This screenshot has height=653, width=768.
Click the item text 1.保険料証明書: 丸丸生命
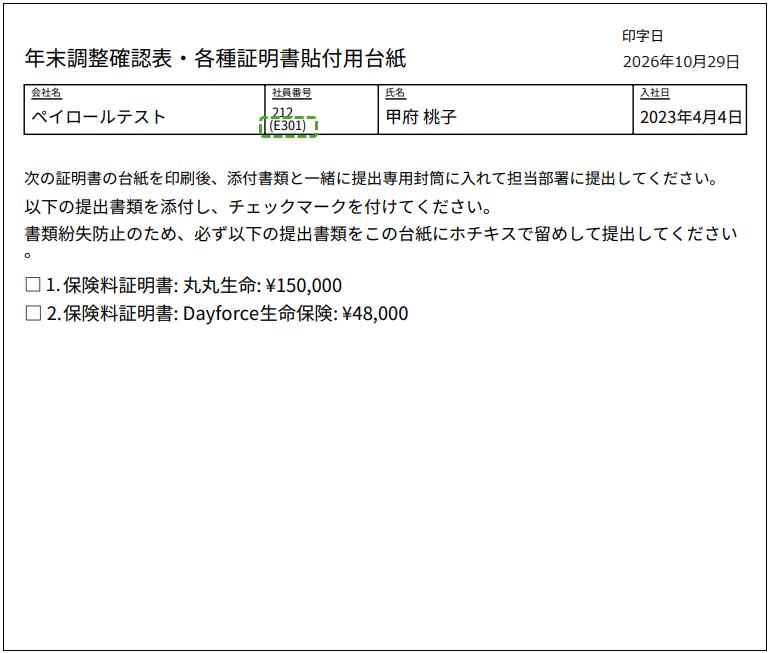click(x=151, y=285)
